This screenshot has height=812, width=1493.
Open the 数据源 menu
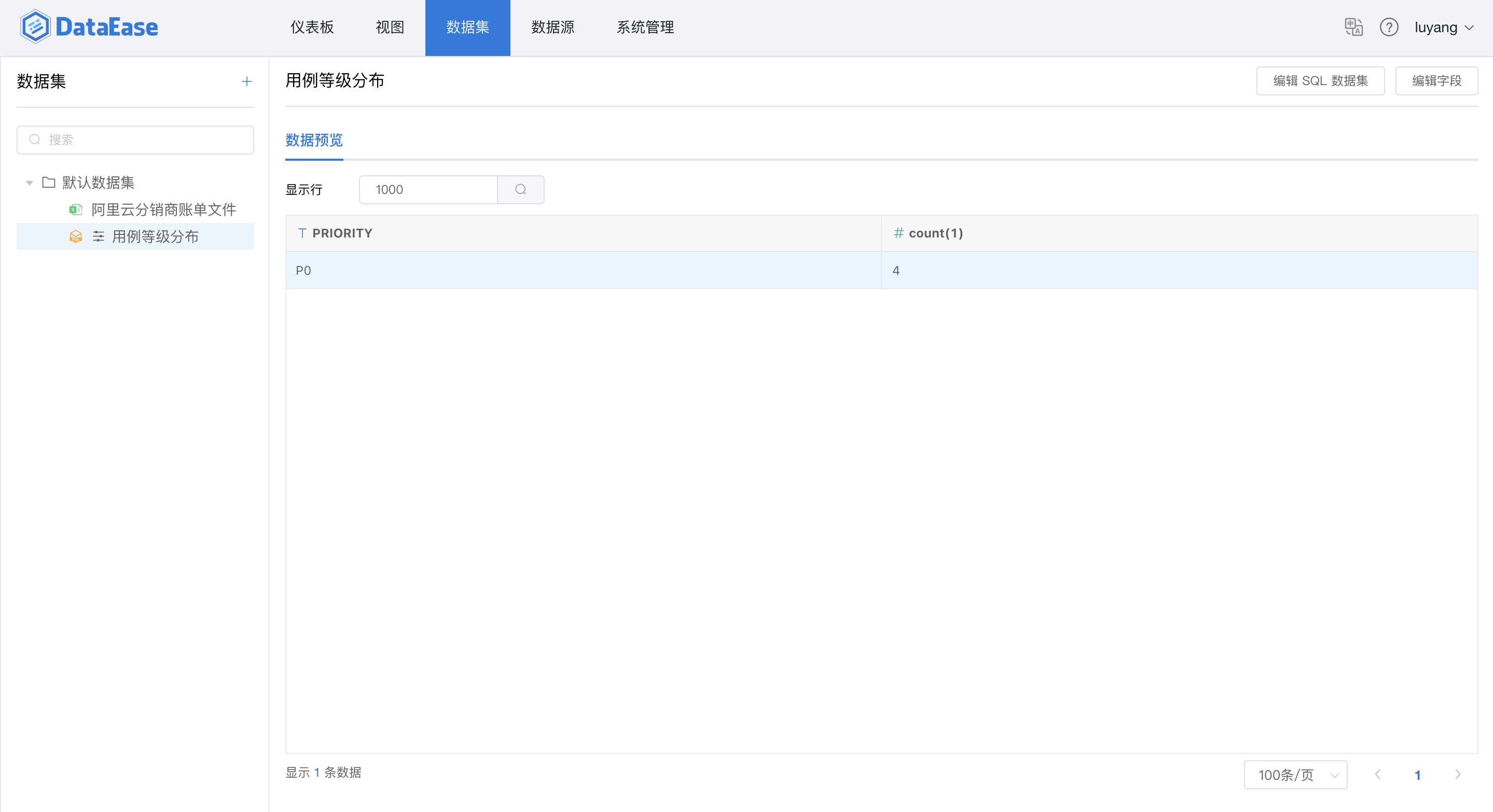(x=552, y=27)
